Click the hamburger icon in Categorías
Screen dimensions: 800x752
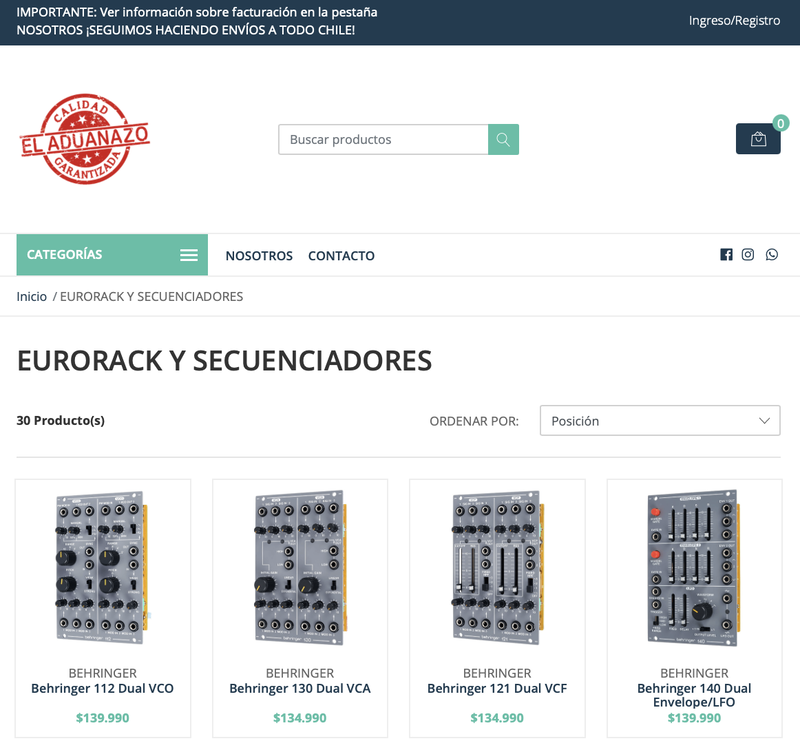tap(189, 255)
